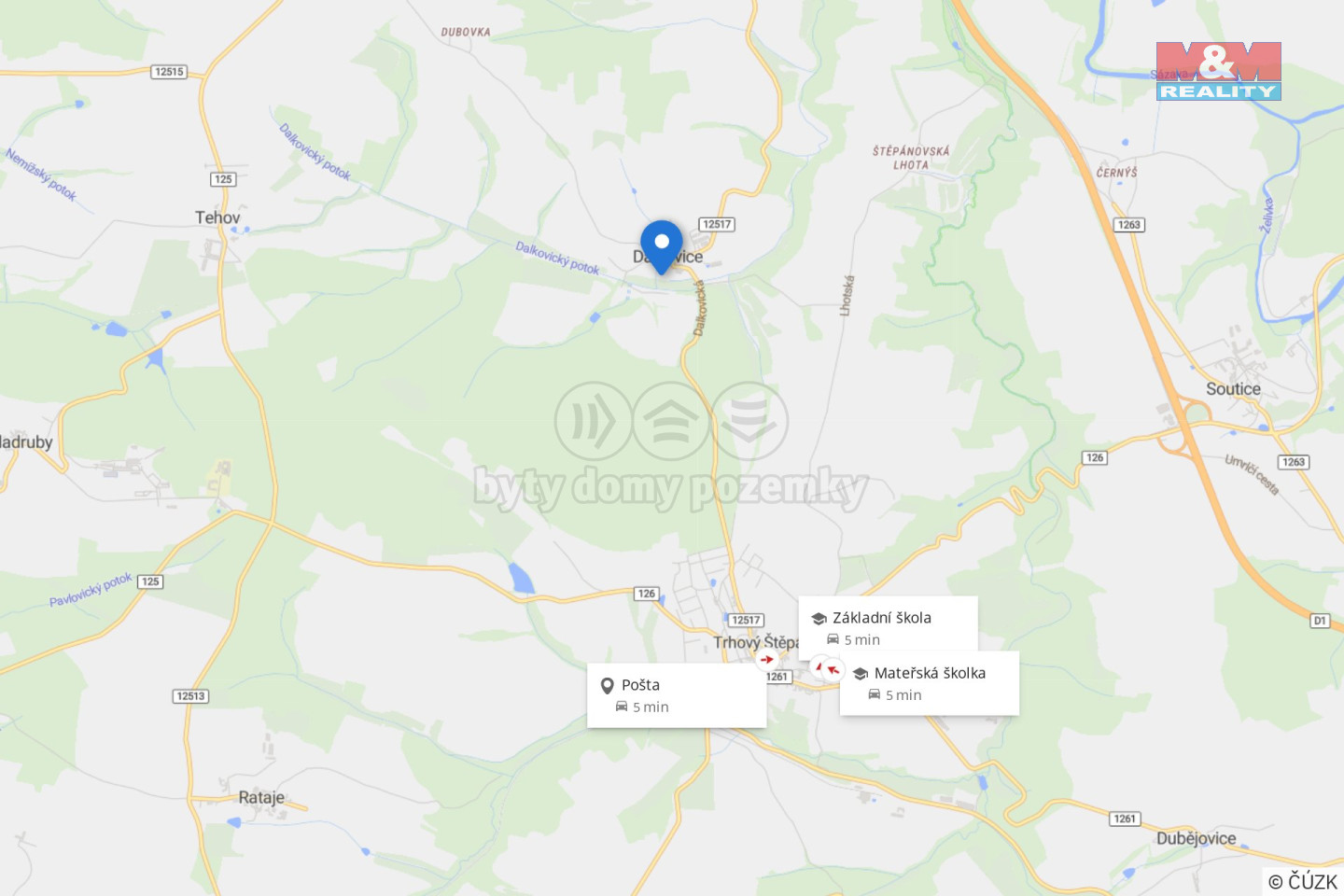Click the Mateřská školka graduation cap icon

[x=861, y=674]
